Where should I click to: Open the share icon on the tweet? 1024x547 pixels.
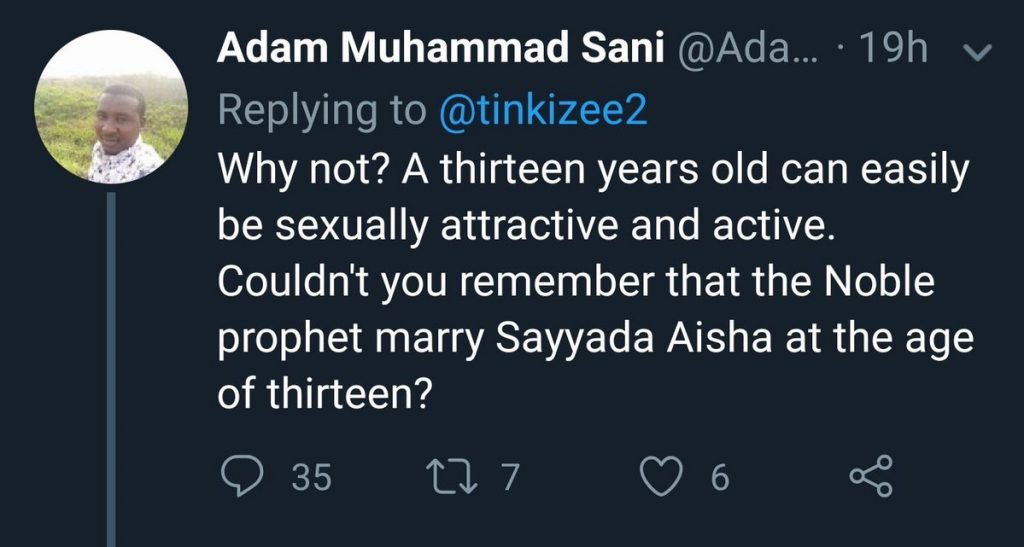(x=868, y=477)
